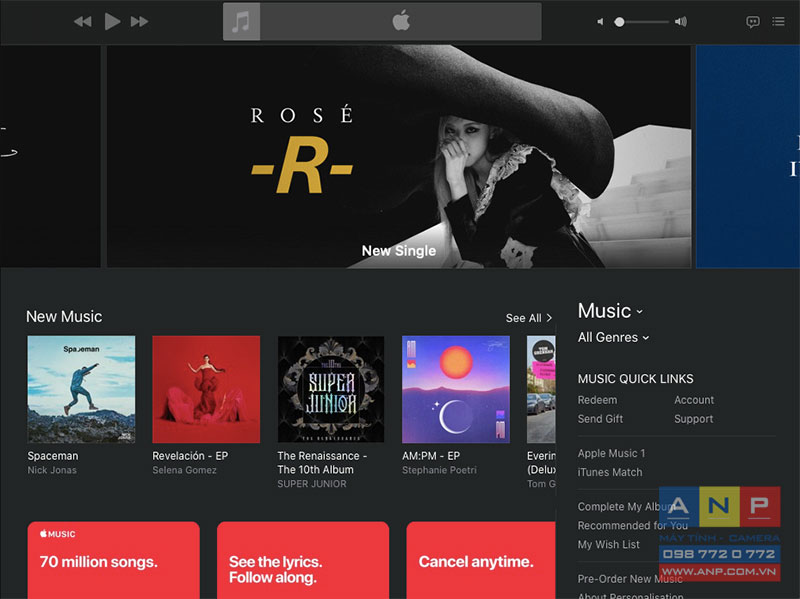Screen dimensions: 800x599
Task: Open the 70 million songs Apple Music card
Action: tap(114, 560)
